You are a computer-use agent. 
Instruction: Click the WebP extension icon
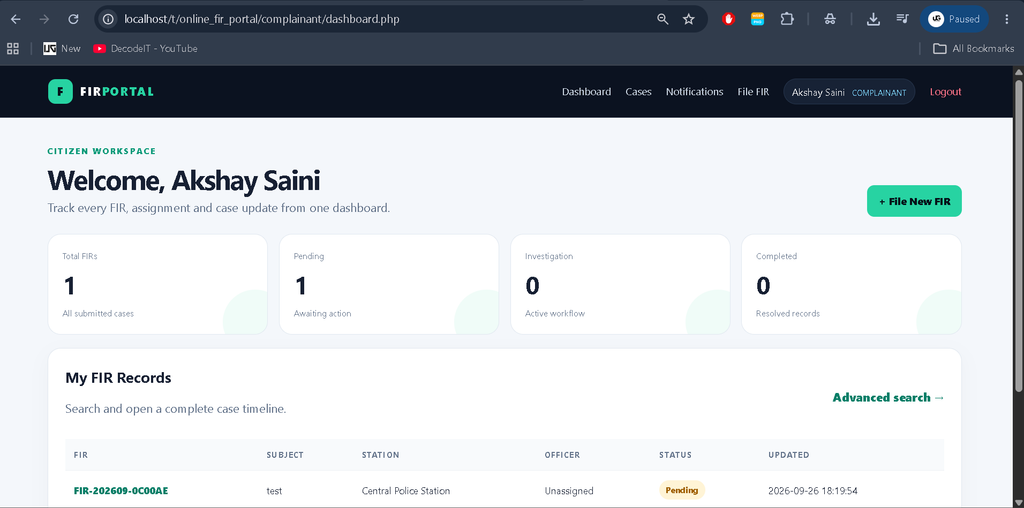point(758,19)
